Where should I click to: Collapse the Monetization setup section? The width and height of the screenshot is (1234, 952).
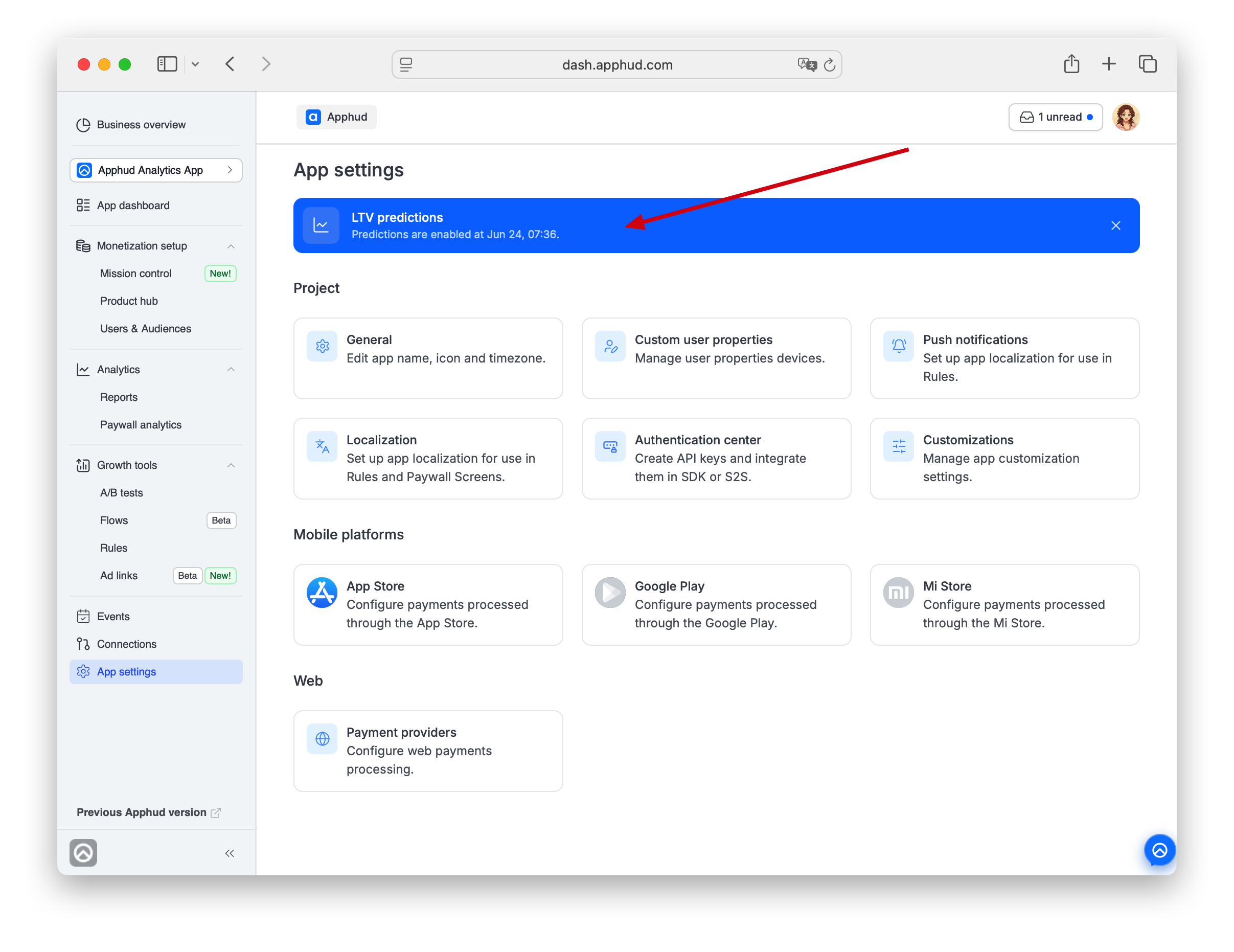pos(231,246)
